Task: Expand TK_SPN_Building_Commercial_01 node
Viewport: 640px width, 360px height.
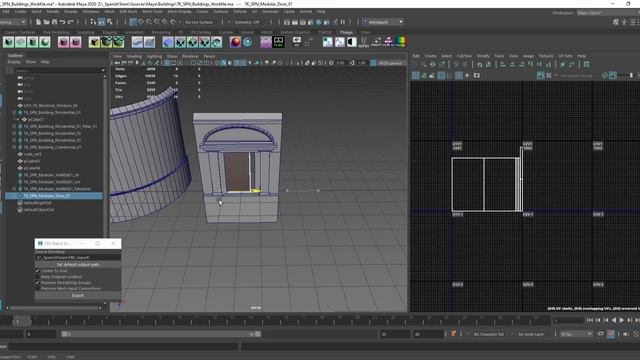Action: pyautogui.click(x=14, y=147)
